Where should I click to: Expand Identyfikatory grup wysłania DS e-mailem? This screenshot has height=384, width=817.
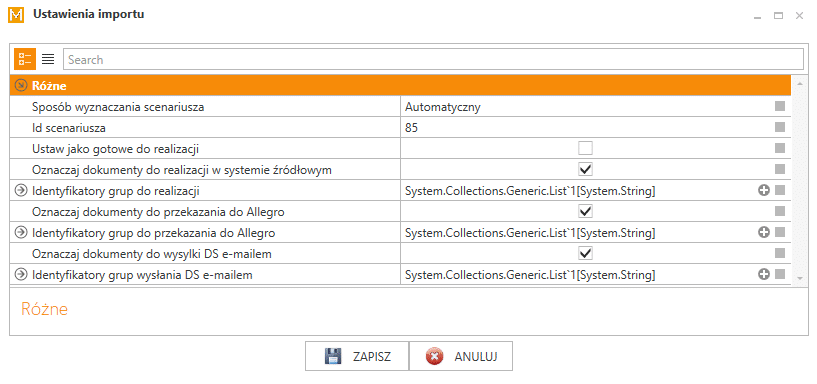click(x=20, y=275)
